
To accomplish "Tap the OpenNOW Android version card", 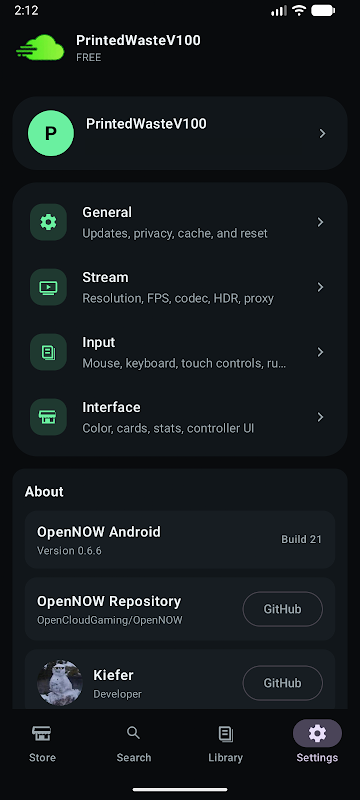I will tap(180, 539).
